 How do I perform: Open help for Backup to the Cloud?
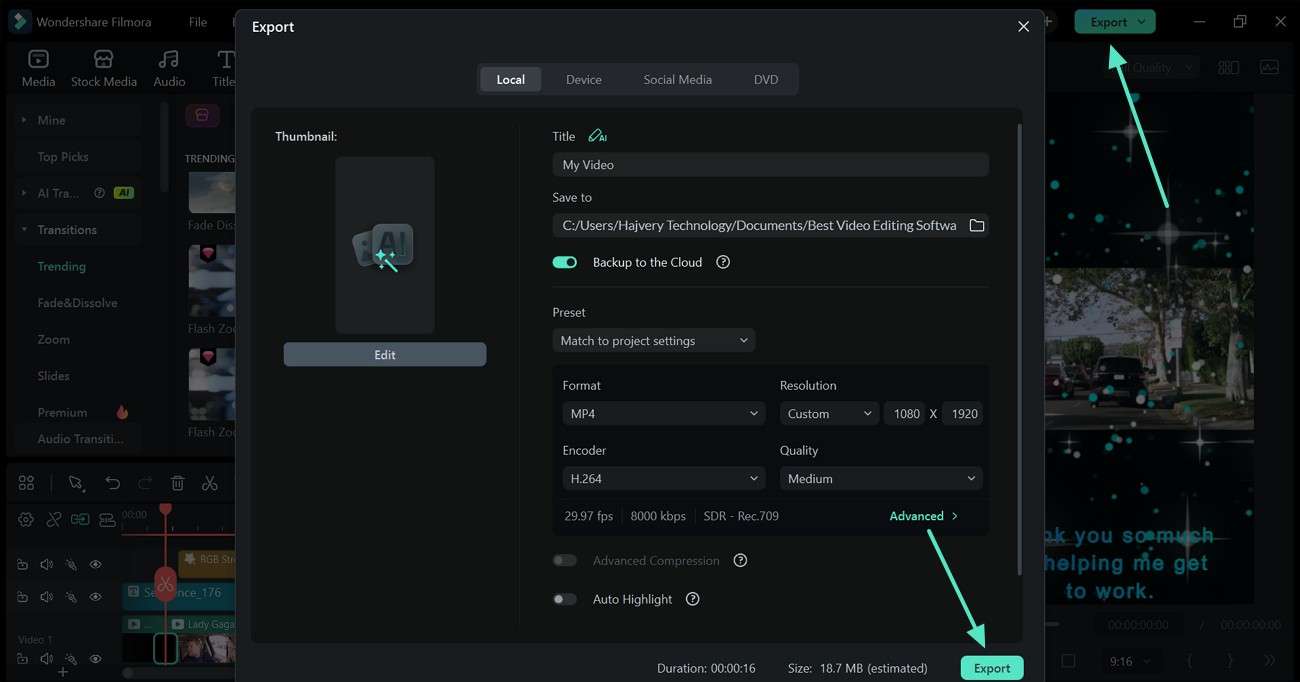click(723, 262)
